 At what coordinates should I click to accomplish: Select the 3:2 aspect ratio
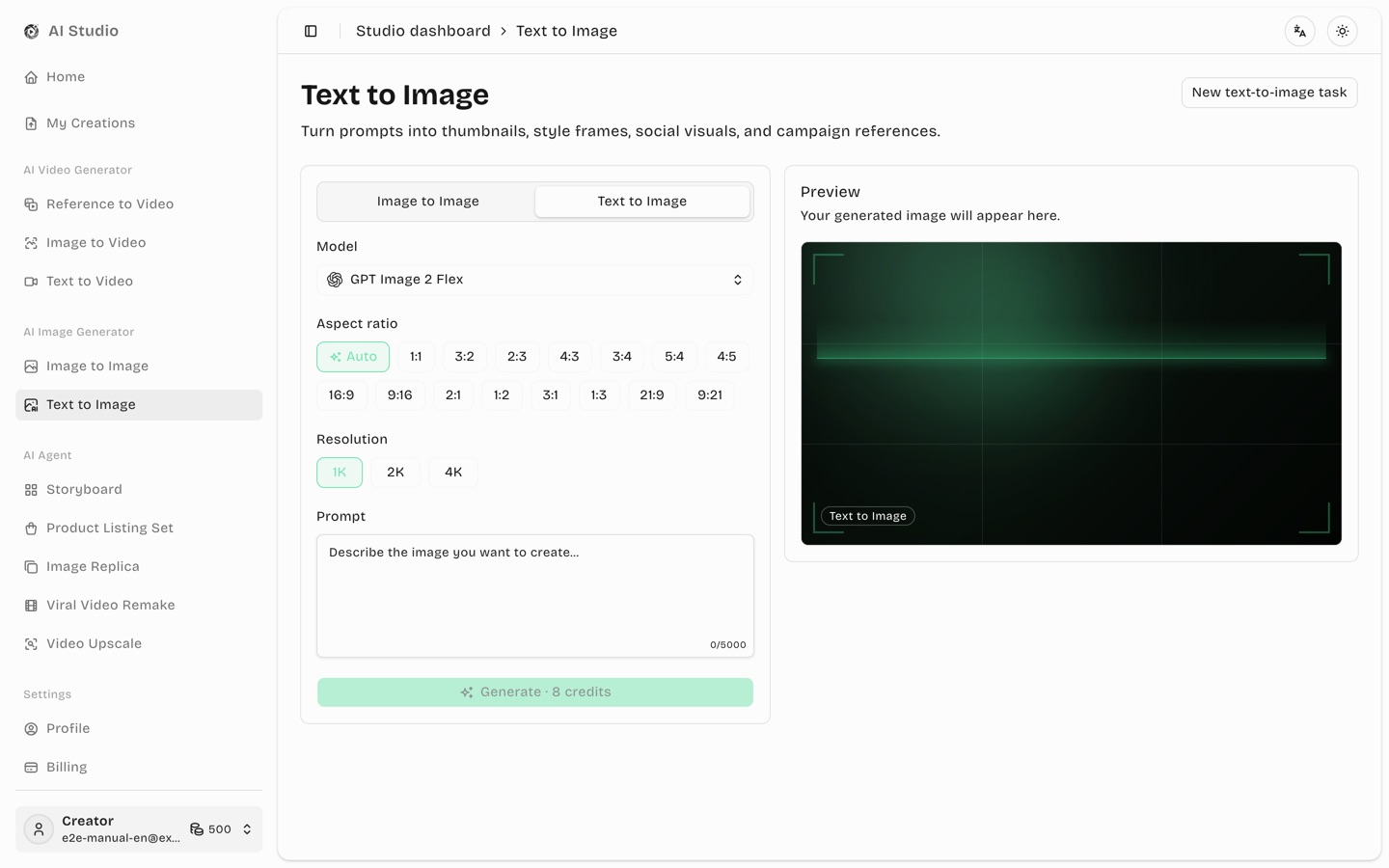tap(465, 357)
